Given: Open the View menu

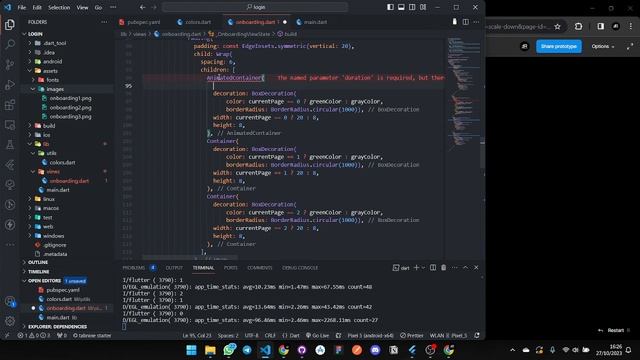Looking at the screenshot, I should (82, 7).
